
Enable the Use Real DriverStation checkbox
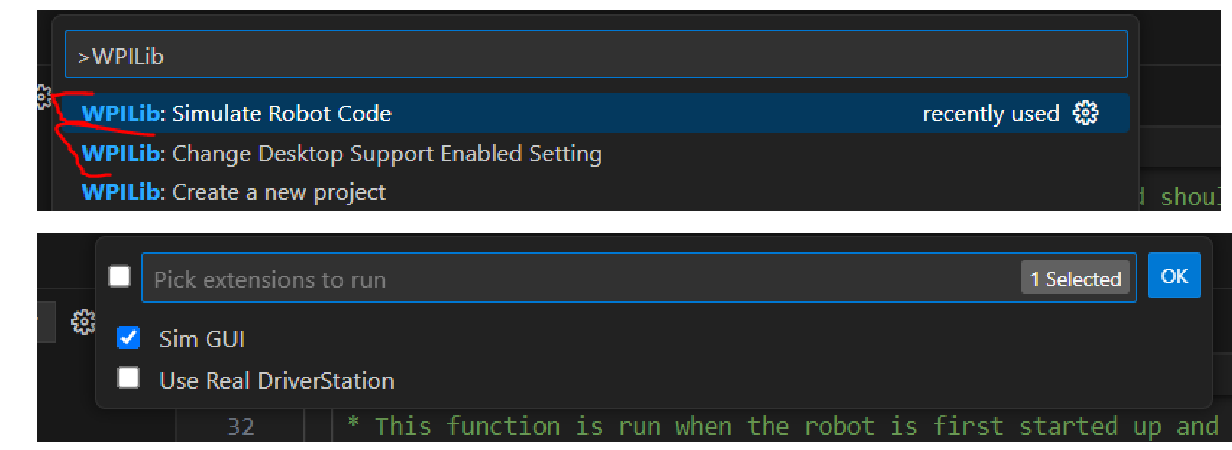(x=128, y=378)
